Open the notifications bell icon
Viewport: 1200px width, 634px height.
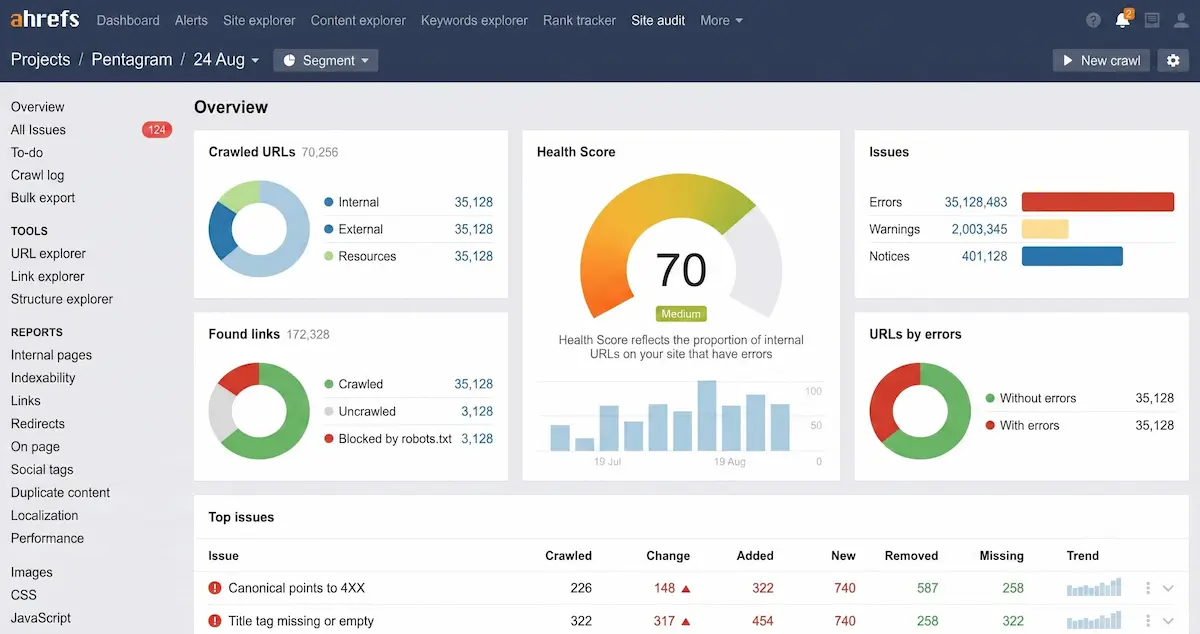pos(1123,20)
